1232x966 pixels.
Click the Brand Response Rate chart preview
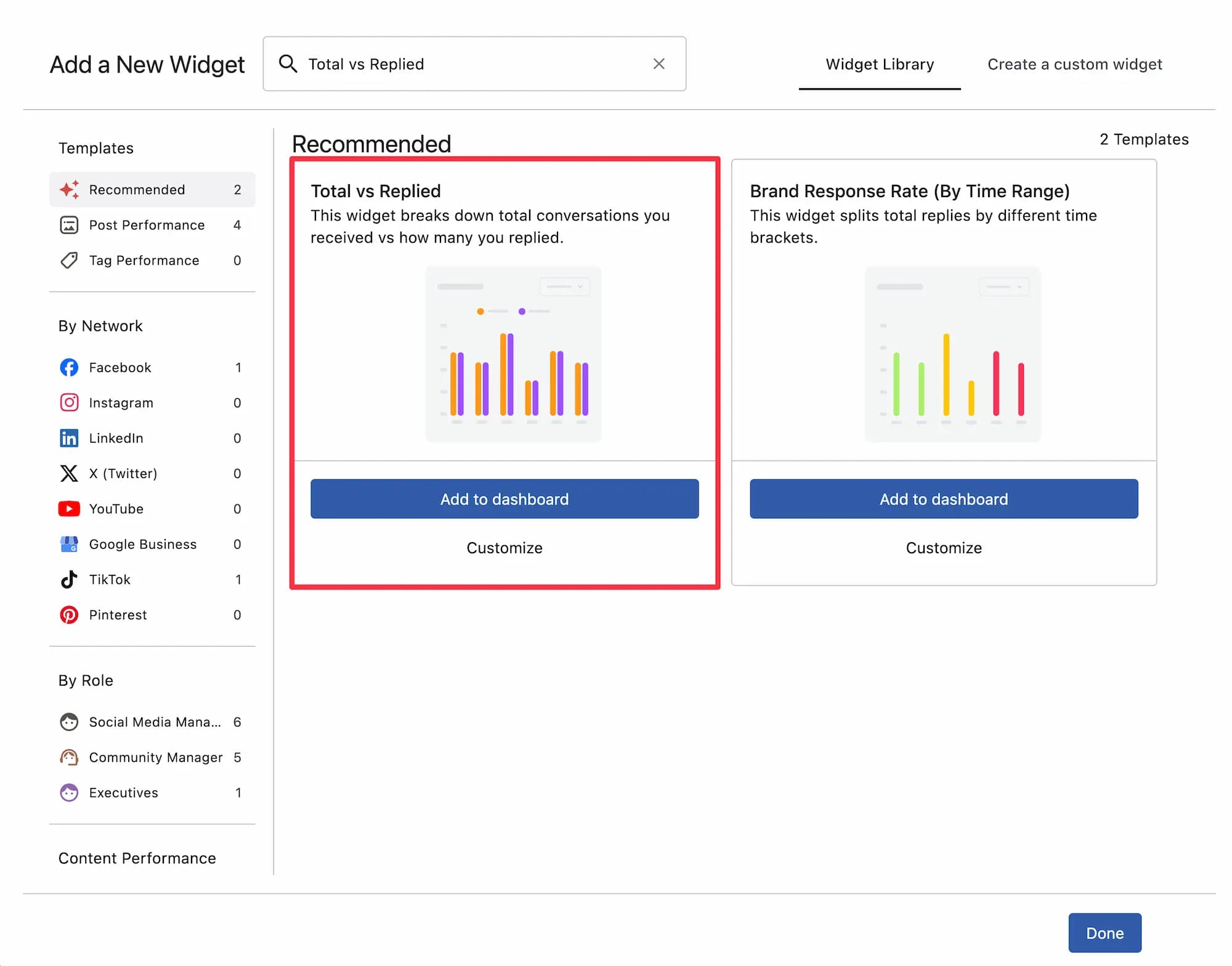(x=952, y=354)
